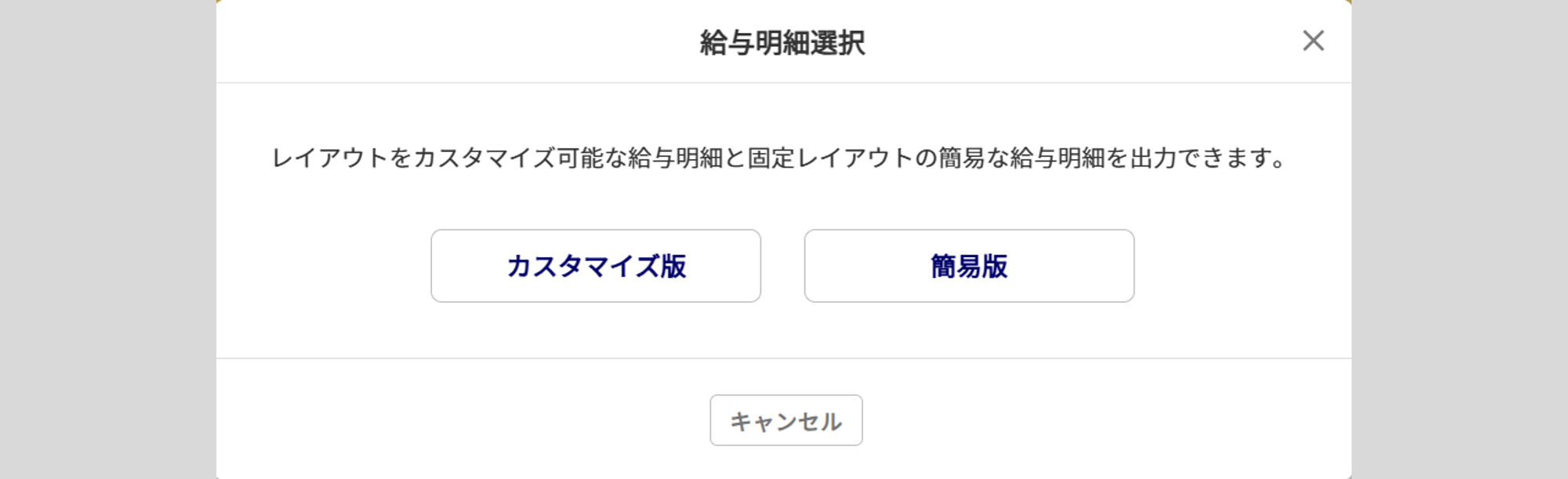The height and width of the screenshot is (479, 1568).
Task: Choose the カスタマイズ版 payslip option
Action: click(596, 266)
